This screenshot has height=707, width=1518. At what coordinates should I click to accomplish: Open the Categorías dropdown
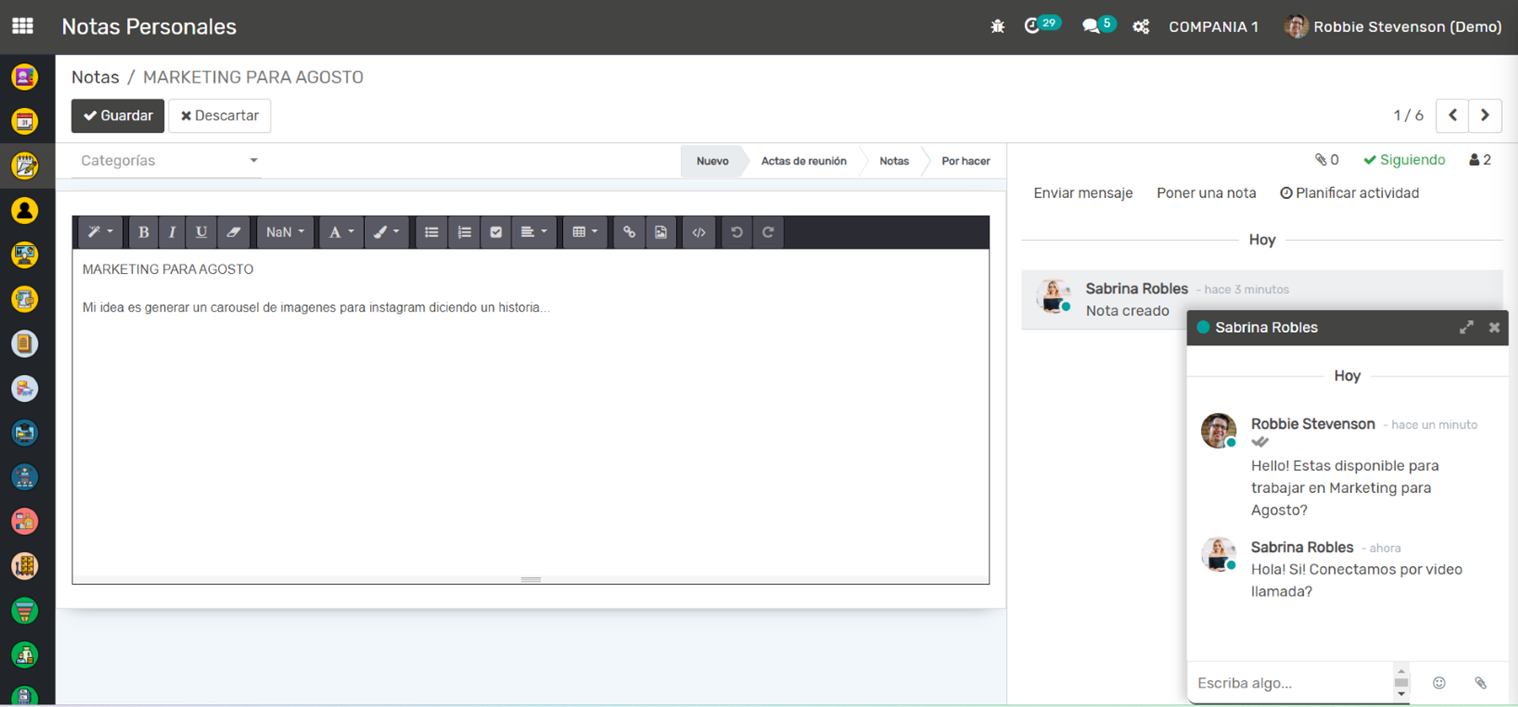pyautogui.click(x=168, y=161)
